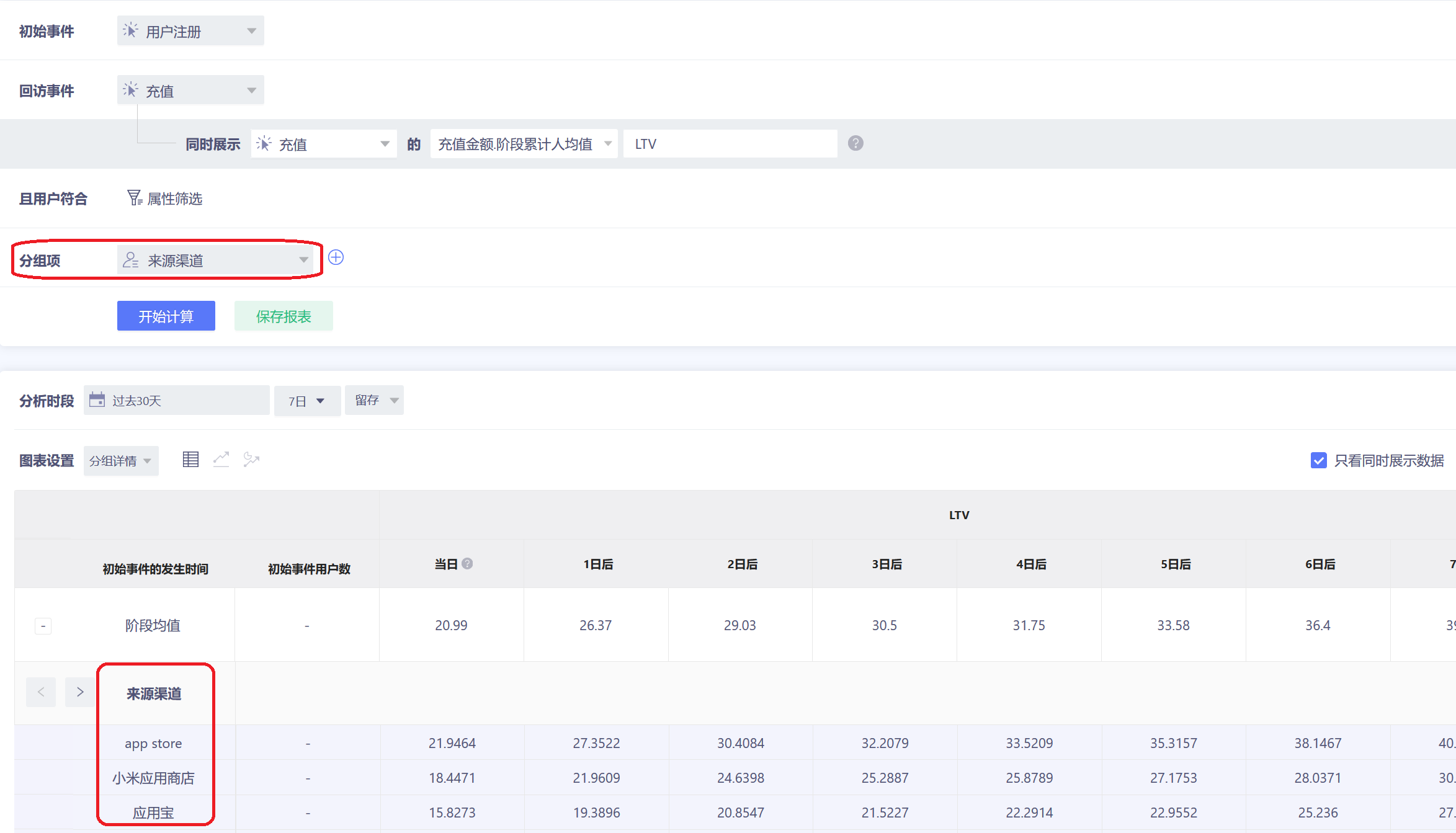Image resolution: width=1456 pixels, height=833 pixels.
Task: Click the 开始计算 button
Action: 166,316
